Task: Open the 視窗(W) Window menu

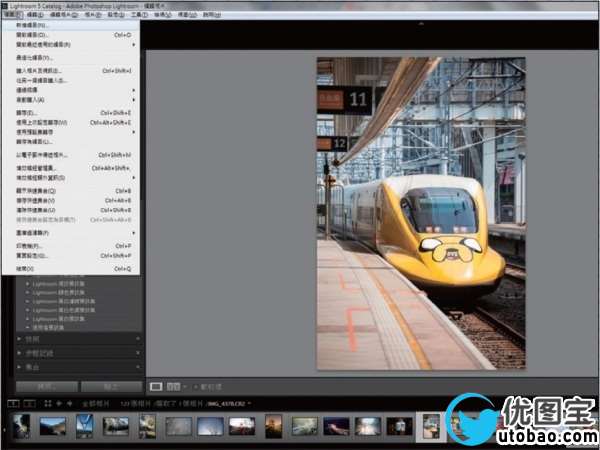Action: coord(187,15)
